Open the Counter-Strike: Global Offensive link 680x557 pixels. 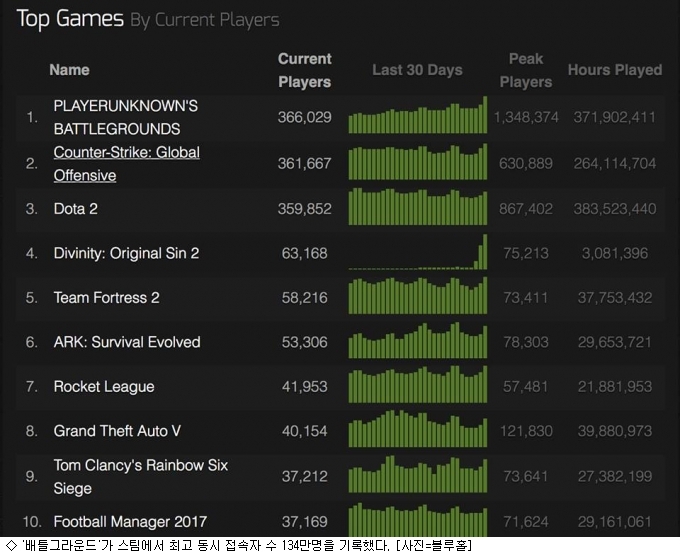pyautogui.click(x=127, y=164)
